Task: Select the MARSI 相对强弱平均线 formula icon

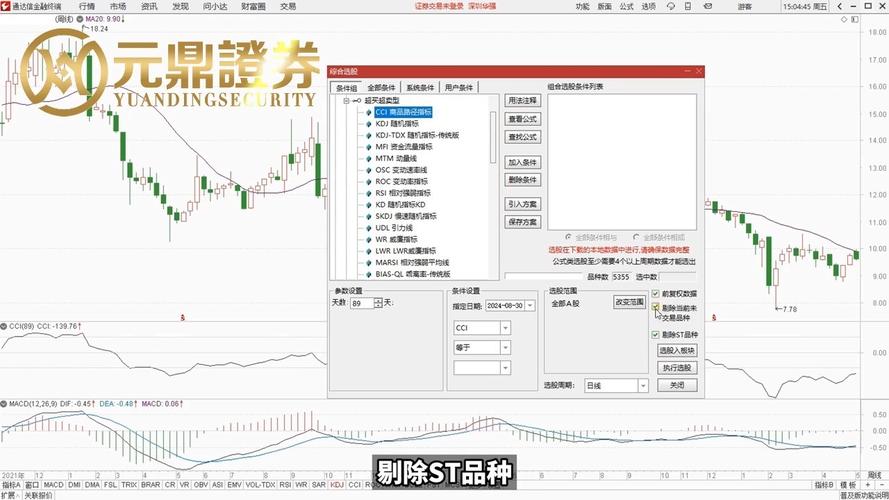Action: [369, 263]
